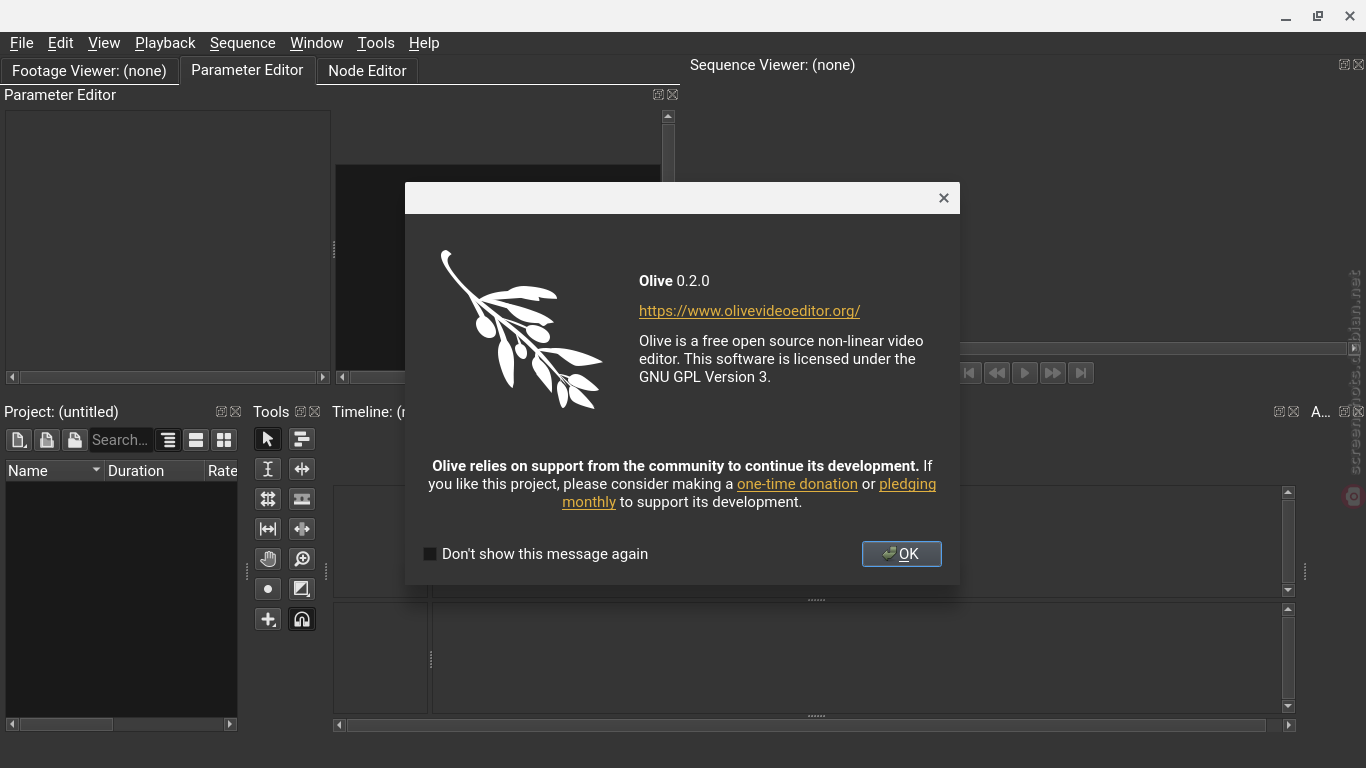
Task: Restore the main window from title bar
Action: 1318,16
